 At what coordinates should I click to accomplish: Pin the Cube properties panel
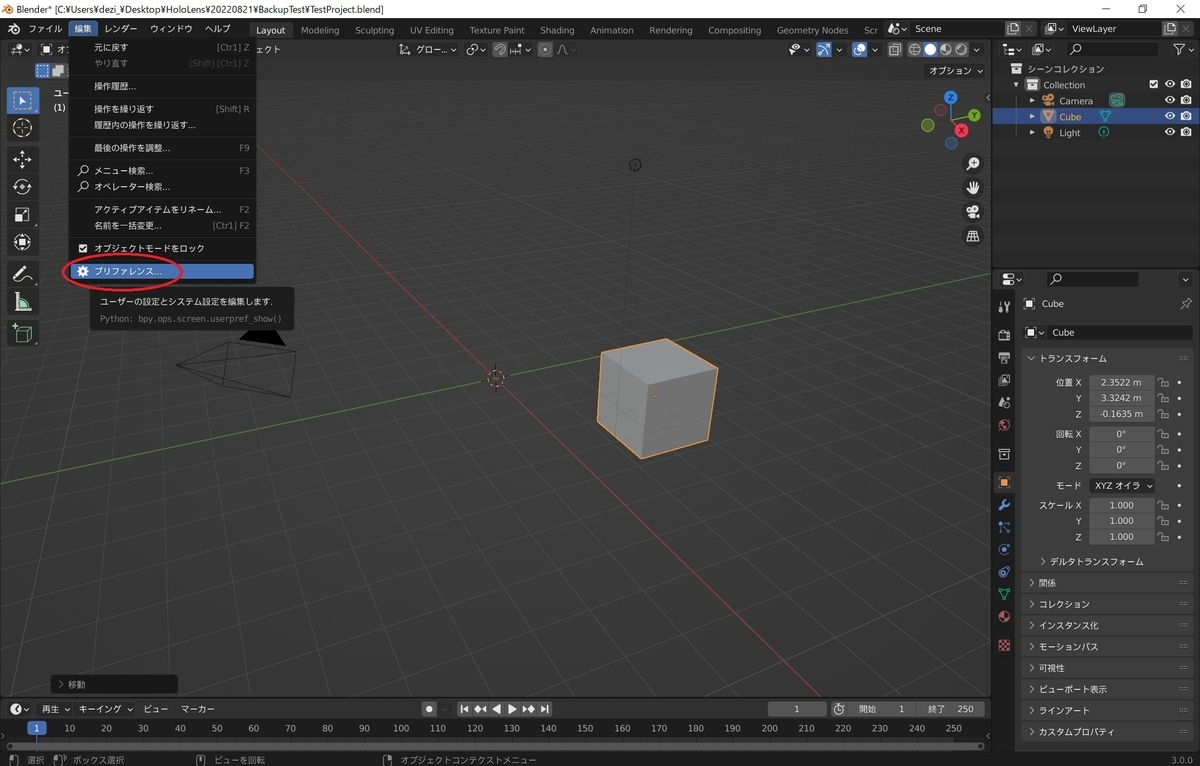(1186, 304)
